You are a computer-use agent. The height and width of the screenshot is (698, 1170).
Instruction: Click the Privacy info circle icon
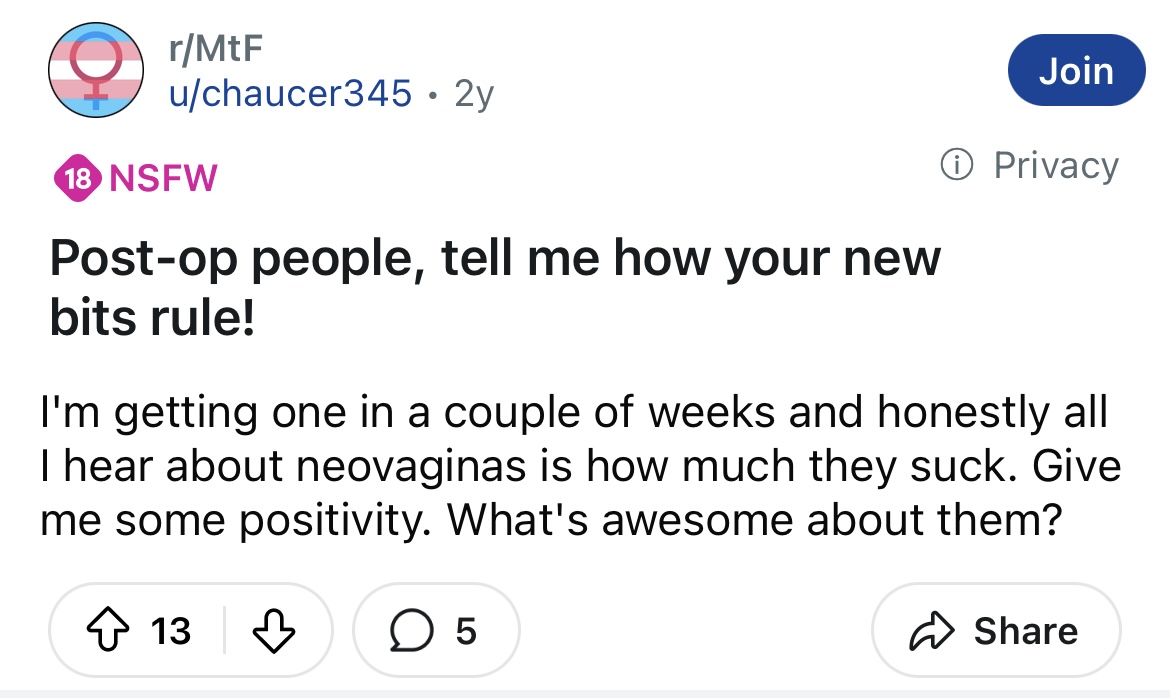958,166
